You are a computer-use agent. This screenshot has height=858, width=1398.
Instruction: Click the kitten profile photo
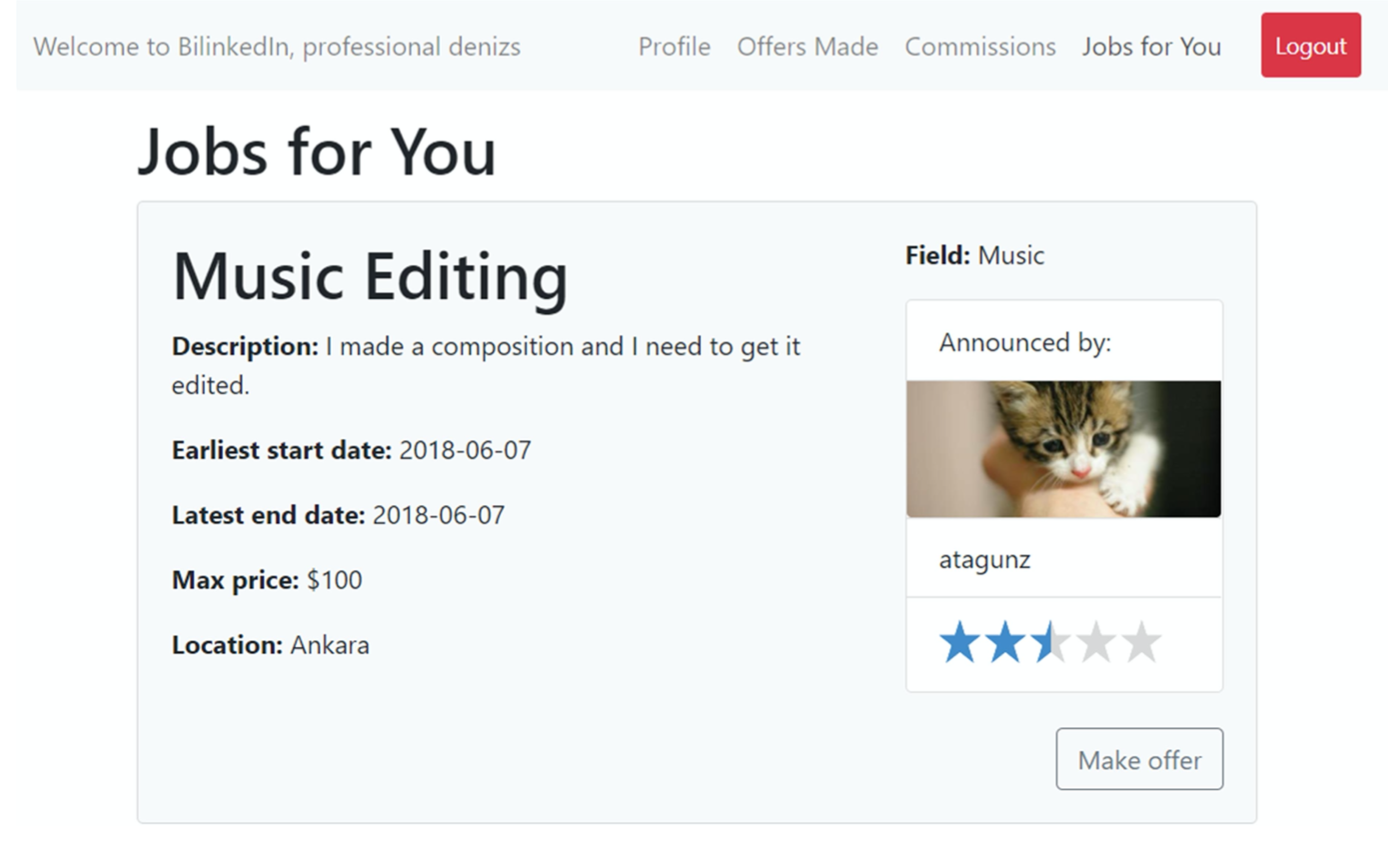pyautogui.click(x=1064, y=449)
